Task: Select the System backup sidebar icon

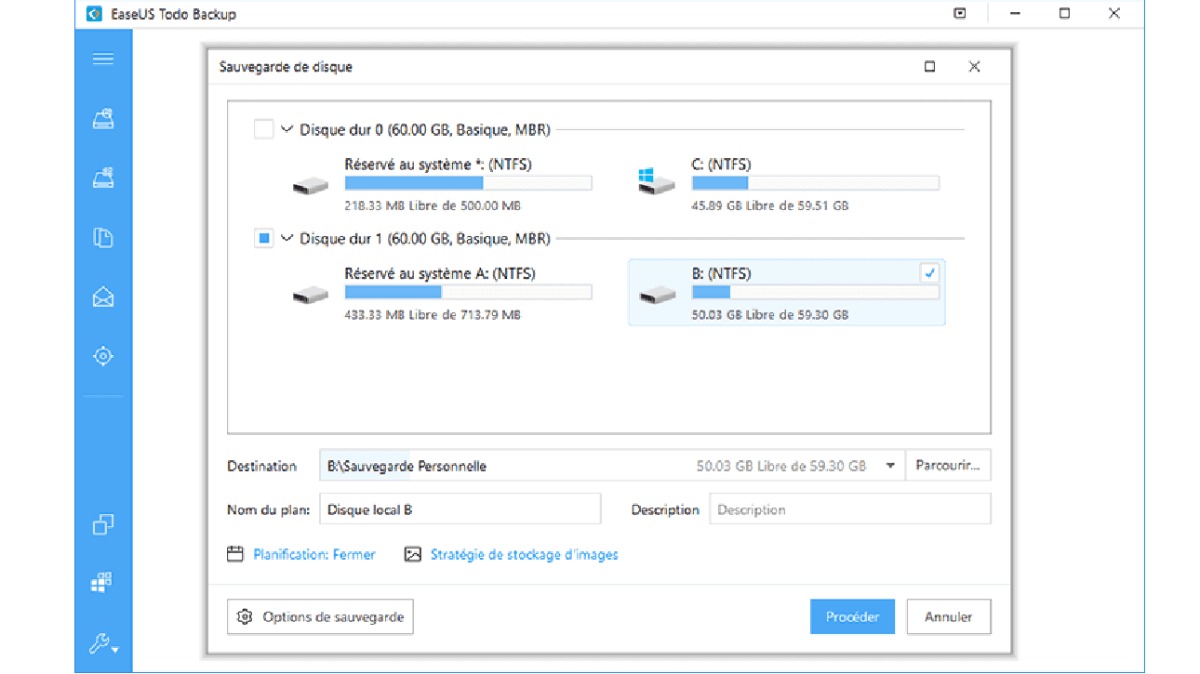Action: coord(103,178)
